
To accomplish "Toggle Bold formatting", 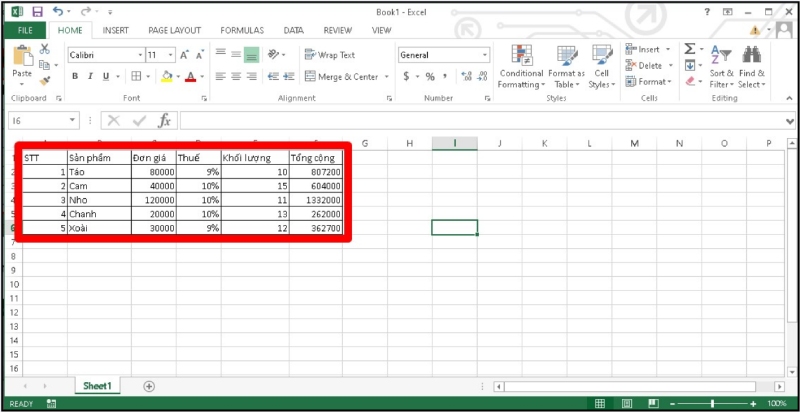I will coord(75,76).
